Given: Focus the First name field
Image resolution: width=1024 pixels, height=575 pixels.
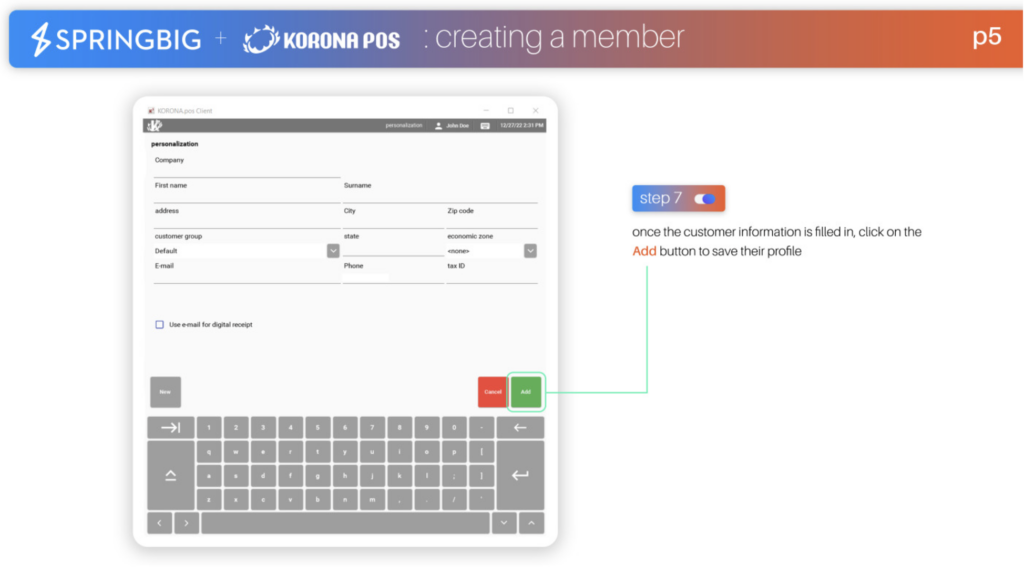Looking at the screenshot, I should click(247, 197).
